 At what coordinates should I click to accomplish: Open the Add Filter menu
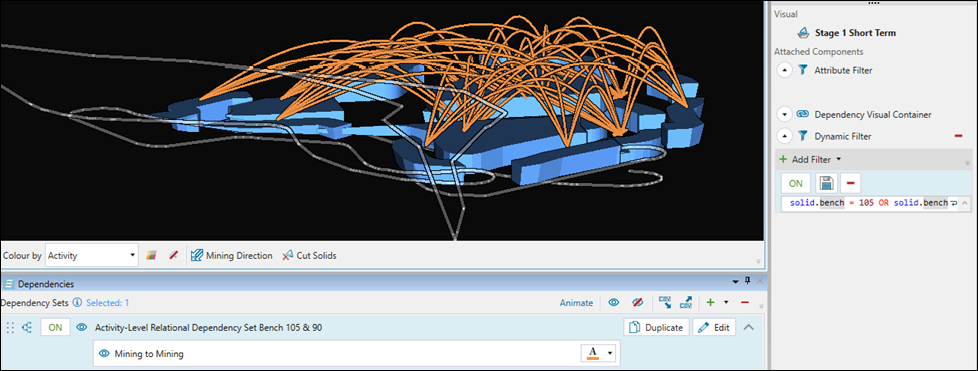810,160
